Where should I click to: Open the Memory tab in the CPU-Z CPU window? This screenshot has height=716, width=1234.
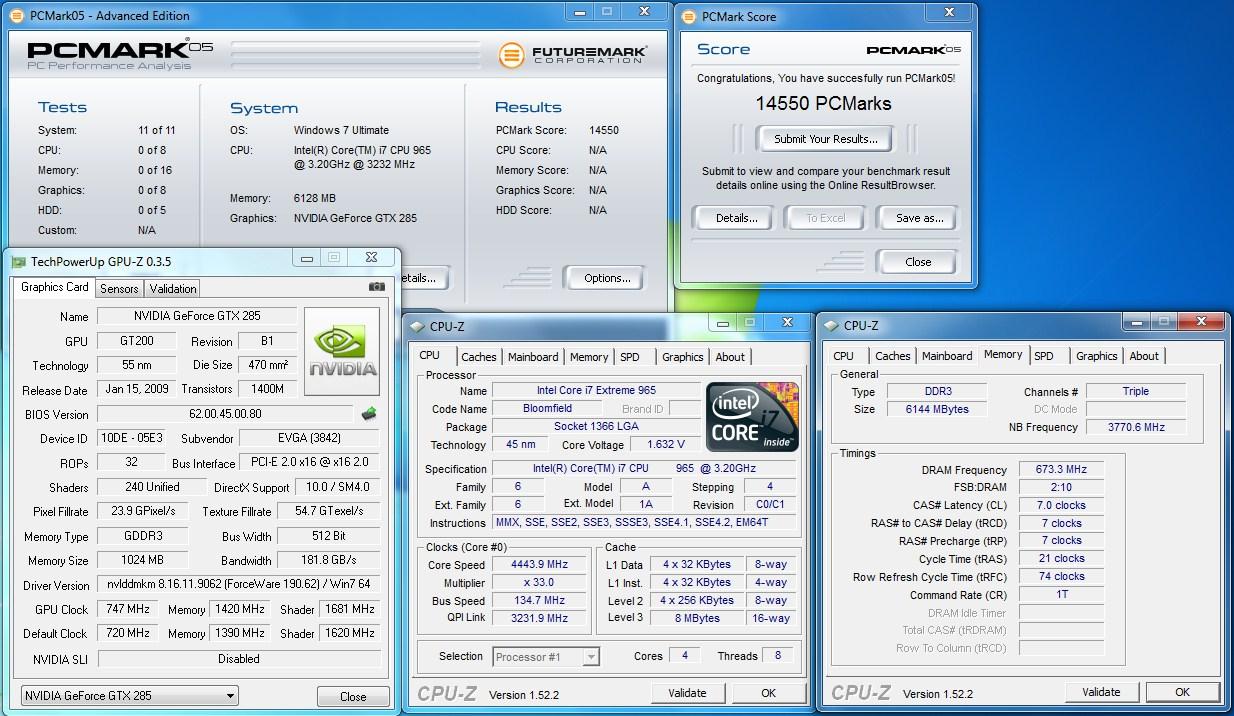click(x=589, y=357)
